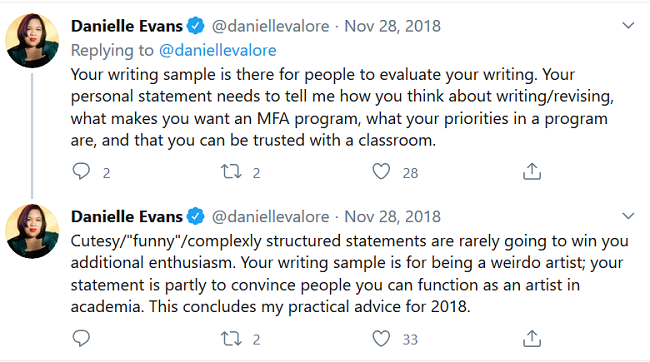This screenshot has width=650, height=362.
Task: Click the @daniellevalore handle on second tweet
Action: (271, 216)
